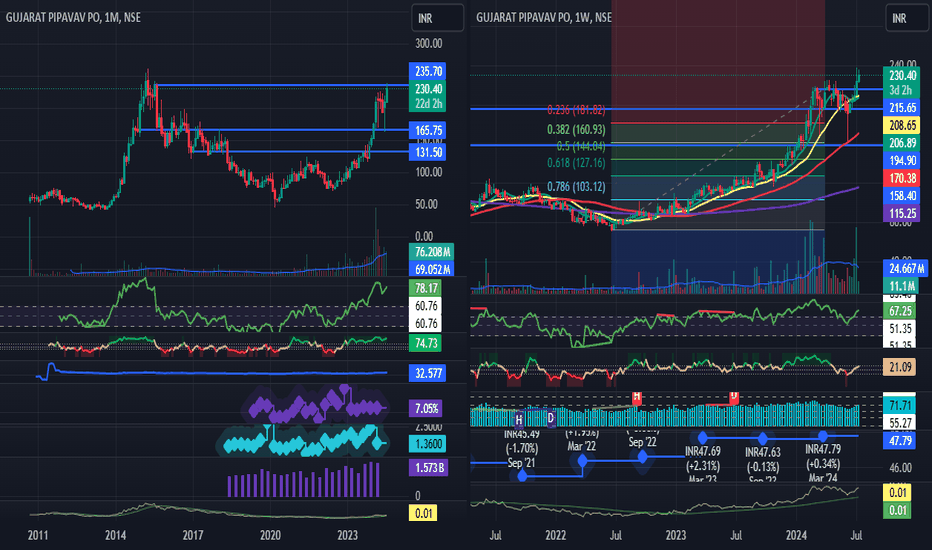Click the Mar '23 INR47.69 diamond marker

tap(703, 438)
